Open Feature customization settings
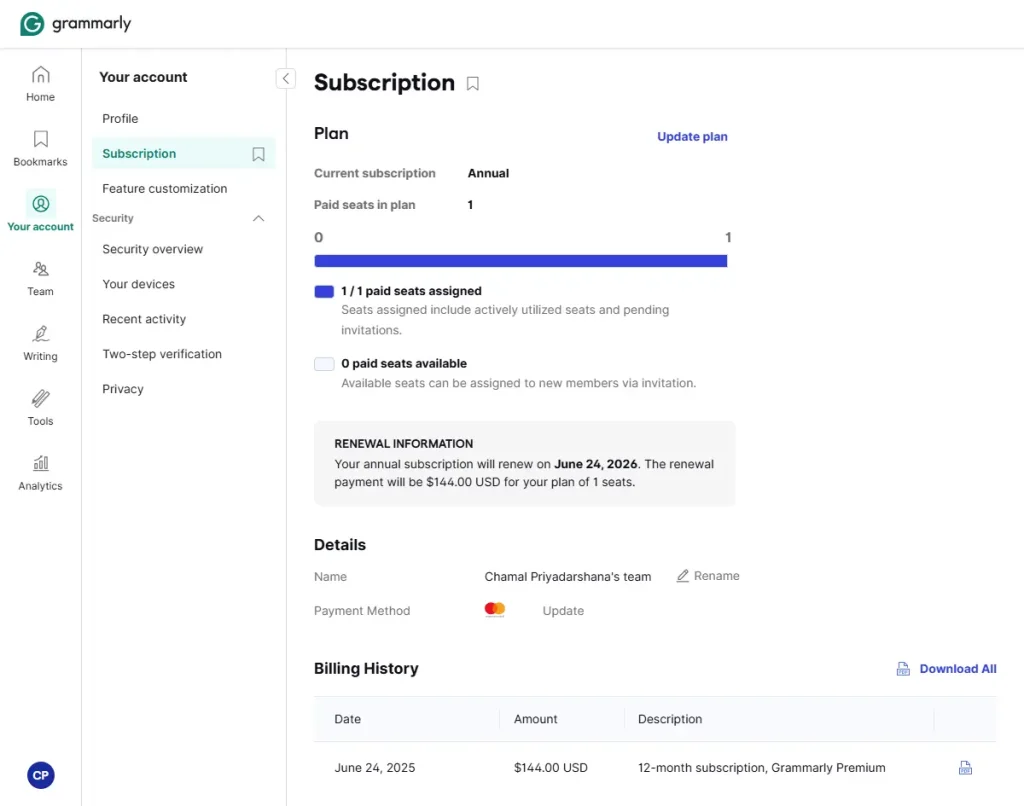 point(165,189)
